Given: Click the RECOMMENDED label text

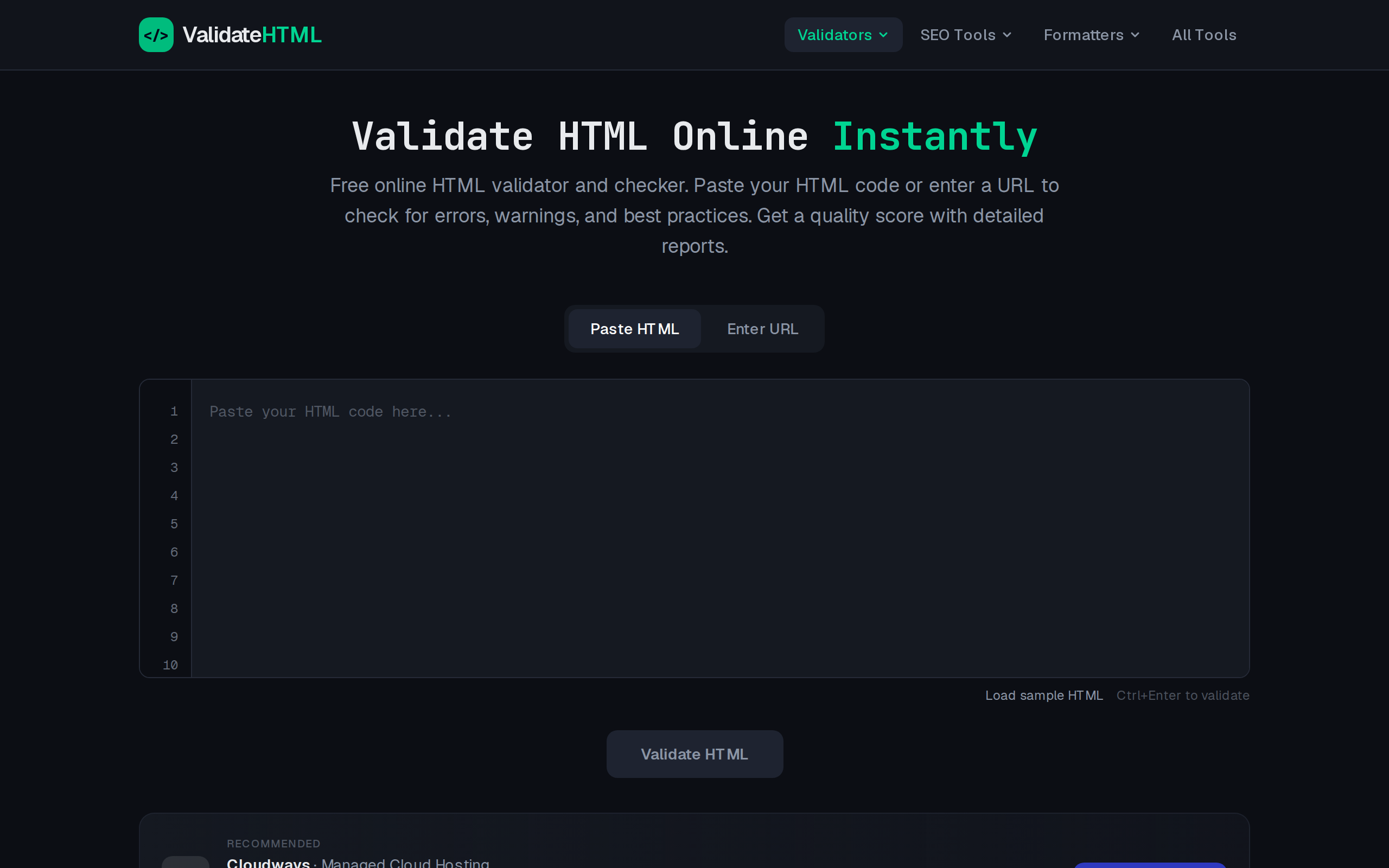Looking at the screenshot, I should pyautogui.click(x=273, y=843).
